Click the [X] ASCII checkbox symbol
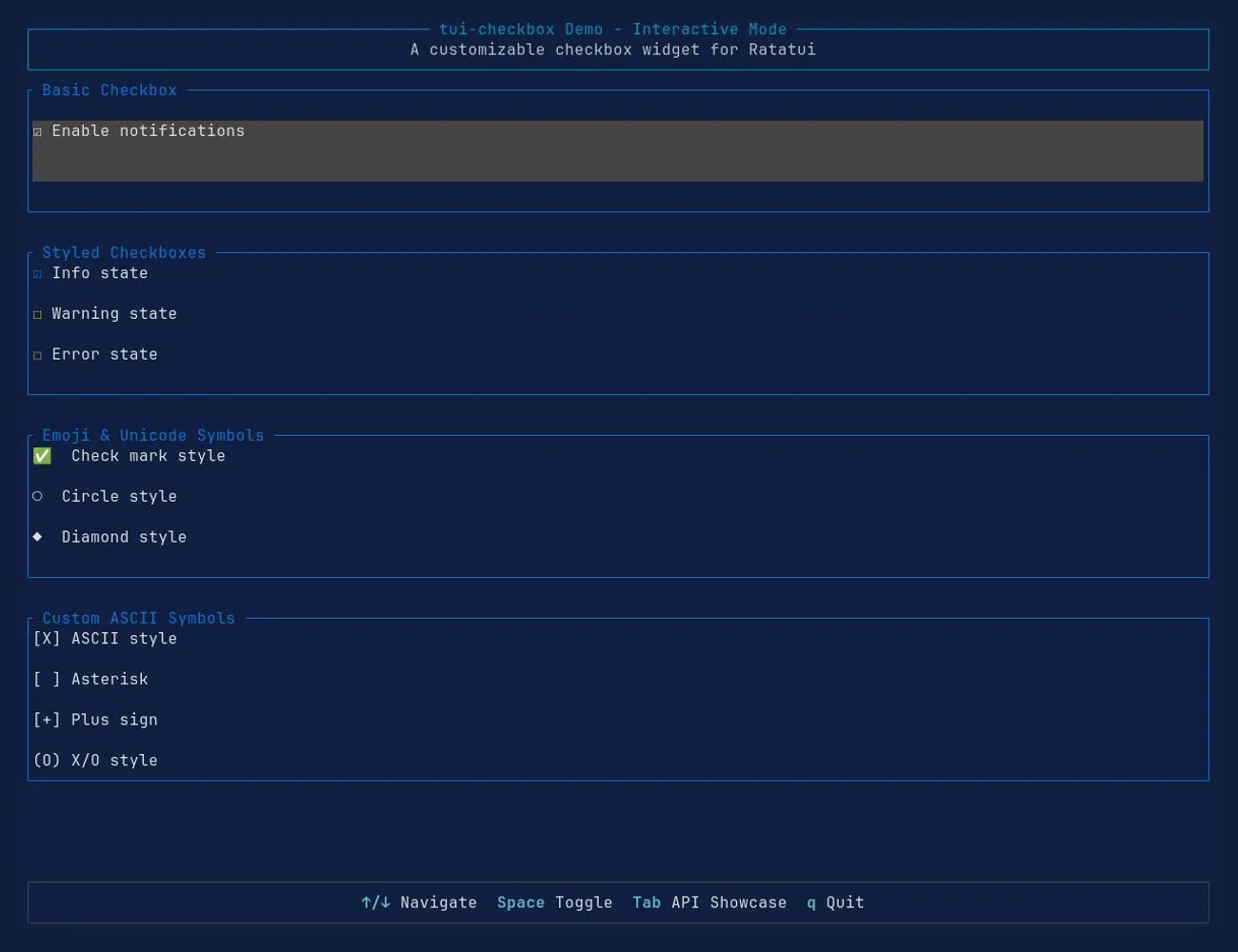 [x=47, y=638]
